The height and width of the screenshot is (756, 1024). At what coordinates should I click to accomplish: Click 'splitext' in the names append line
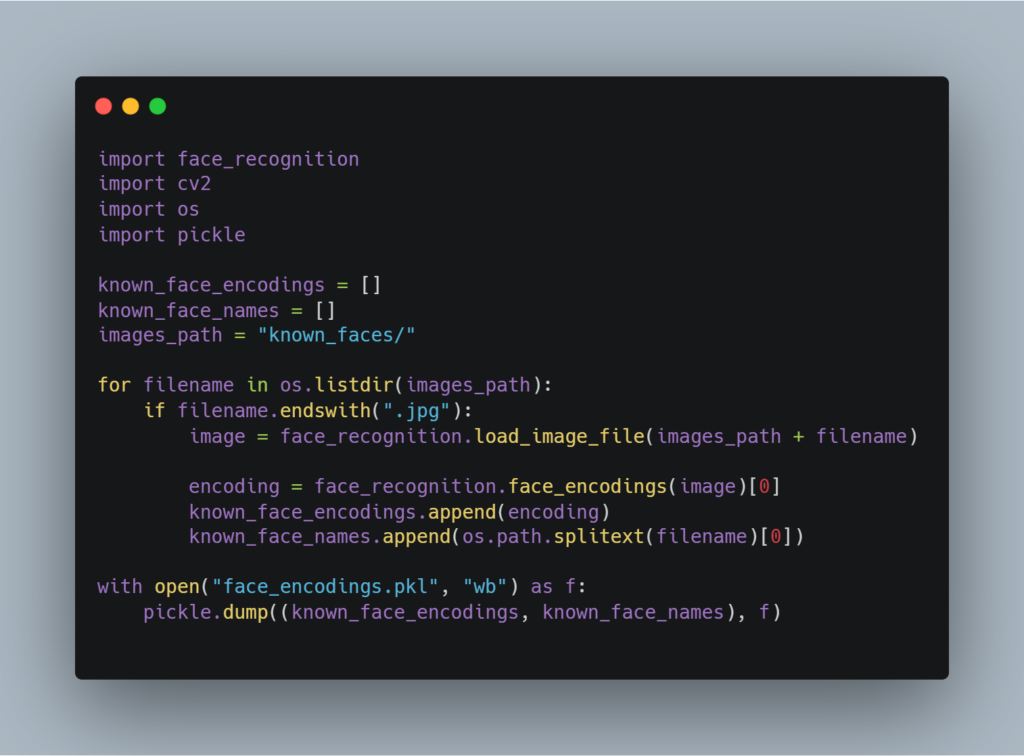point(599,537)
